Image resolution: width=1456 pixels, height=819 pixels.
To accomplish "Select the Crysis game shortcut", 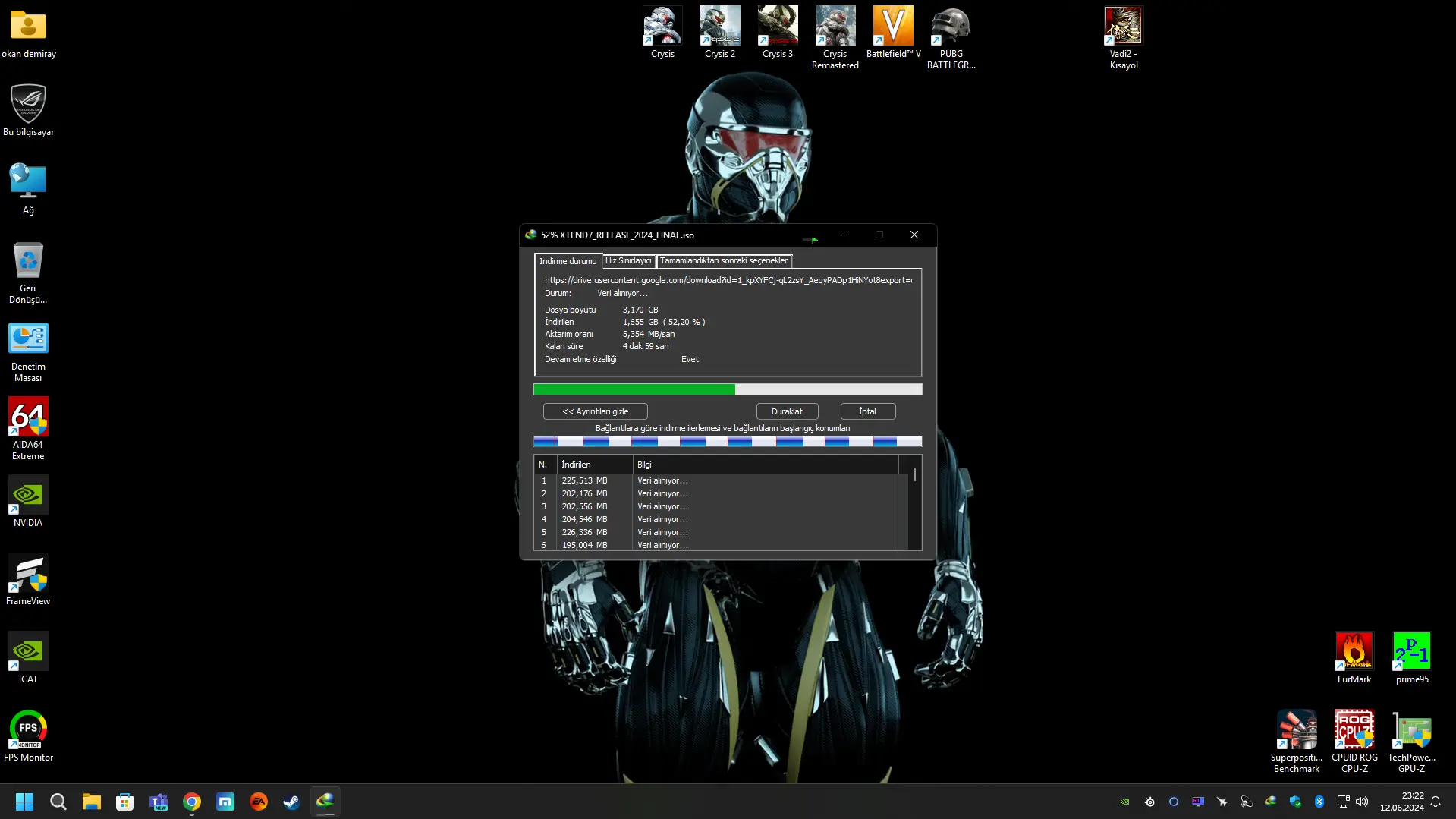I will (x=662, y=33).
